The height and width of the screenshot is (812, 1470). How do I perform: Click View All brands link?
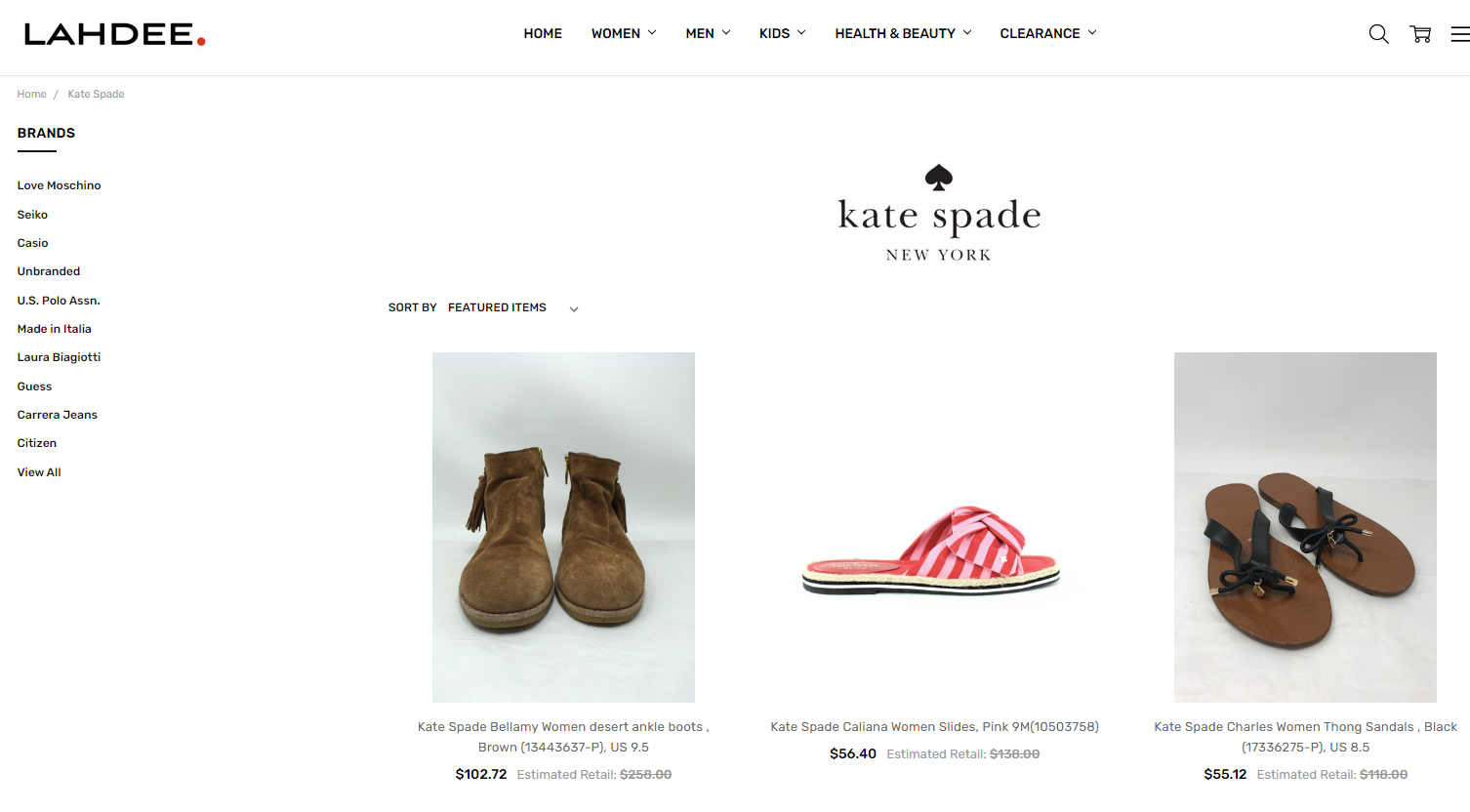[x=39, y=472]
